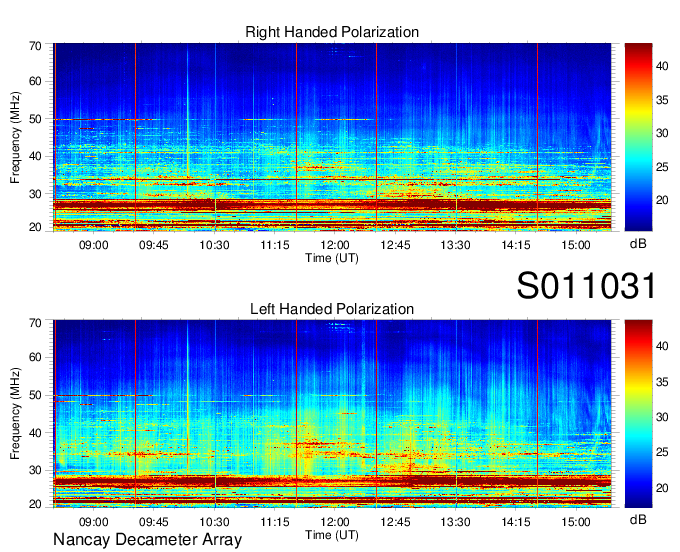Click the 20 MHz tick on Right Handed plot

(35, 227)
